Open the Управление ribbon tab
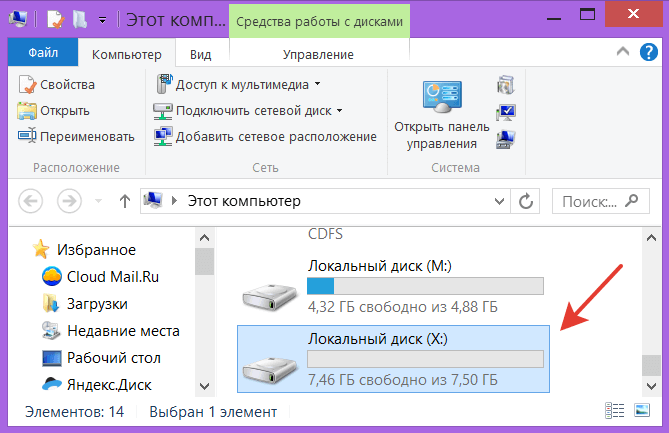This screenshot has height=433, width=669. 318,54
